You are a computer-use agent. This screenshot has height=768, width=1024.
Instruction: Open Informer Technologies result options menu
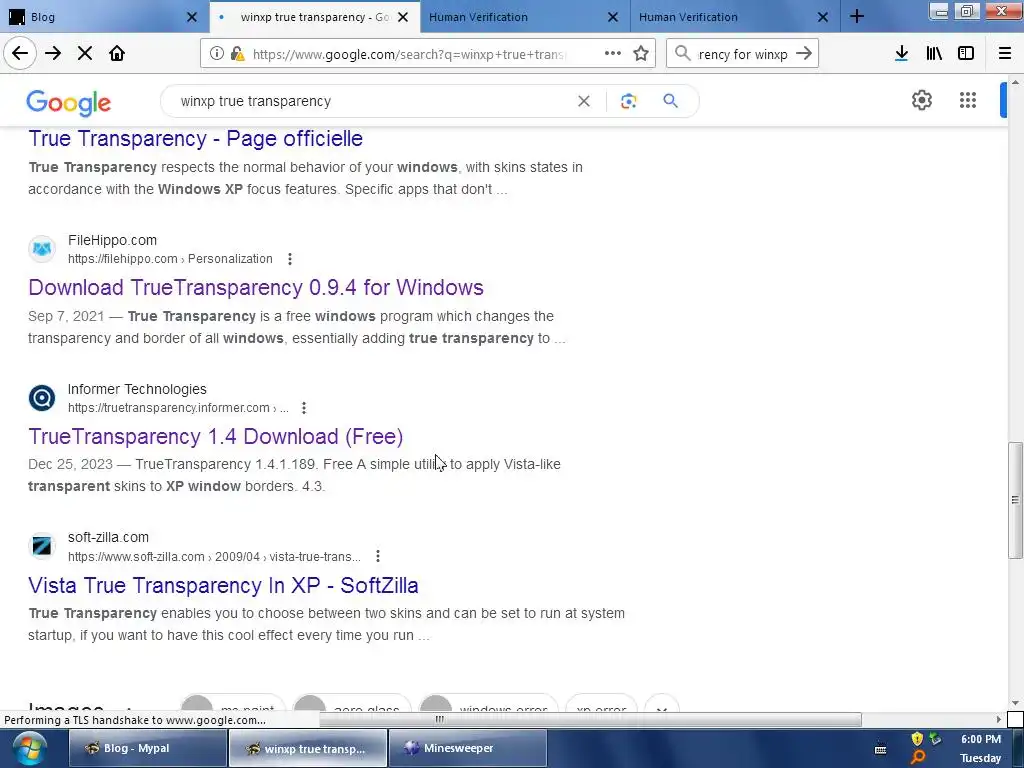pyautogui.click(x=304, y=408)
